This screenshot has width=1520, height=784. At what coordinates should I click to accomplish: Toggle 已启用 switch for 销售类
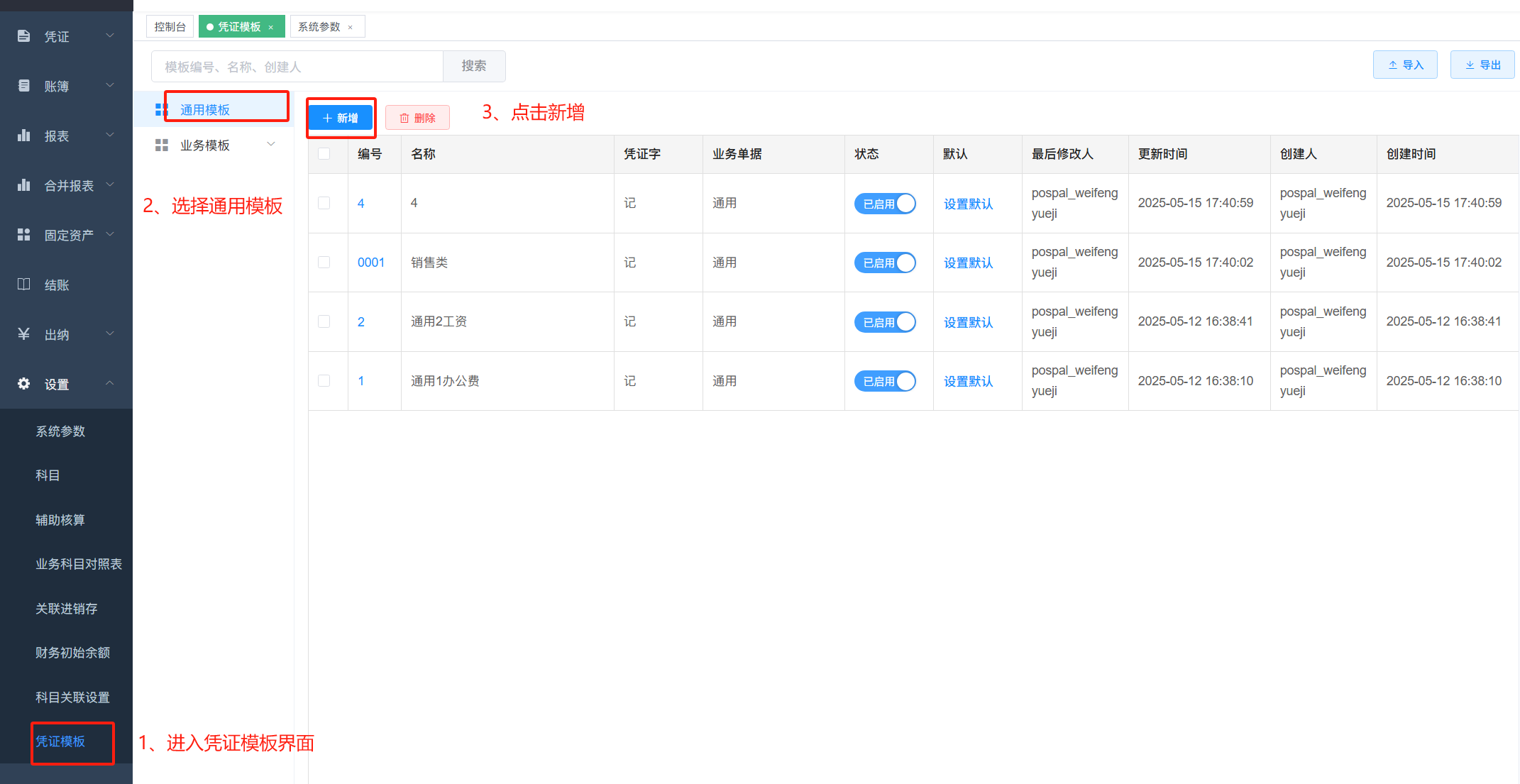coord(885,263)
